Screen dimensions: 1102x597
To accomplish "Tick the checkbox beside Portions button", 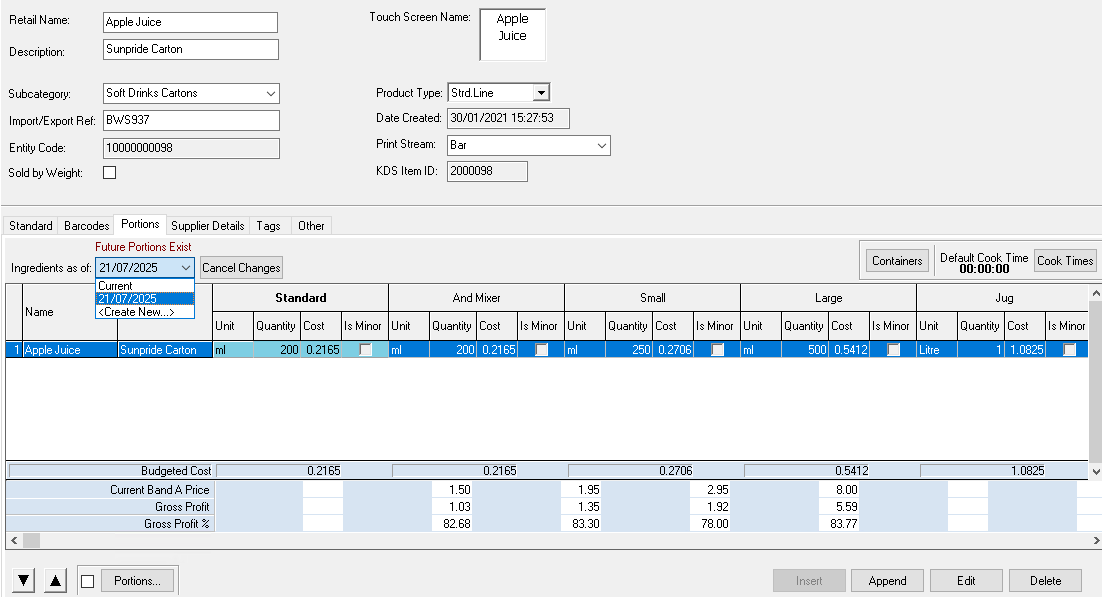I will pos(88,581).
